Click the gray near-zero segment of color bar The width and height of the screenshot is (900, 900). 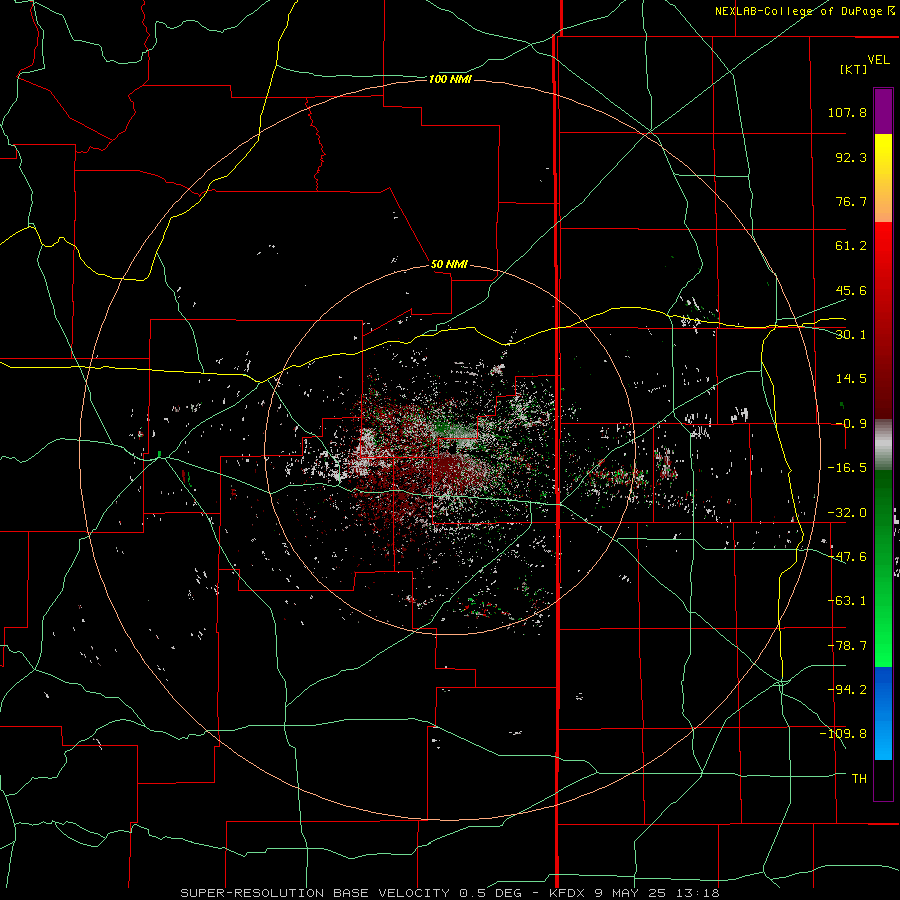[x=883, y=444]
